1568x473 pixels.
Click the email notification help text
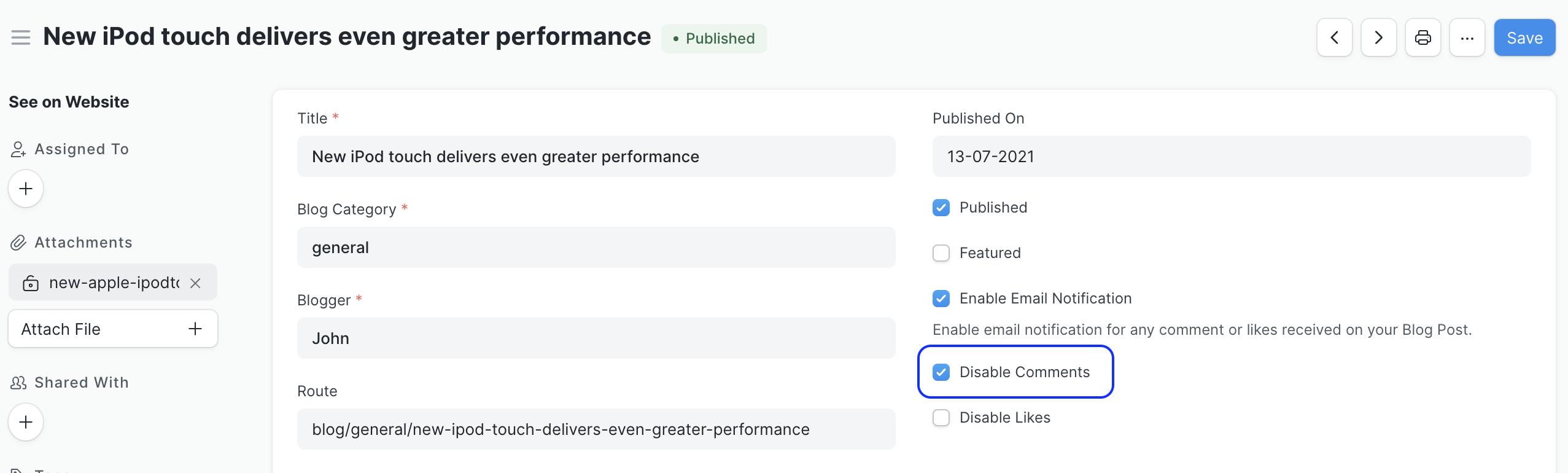coord(1202,330)
